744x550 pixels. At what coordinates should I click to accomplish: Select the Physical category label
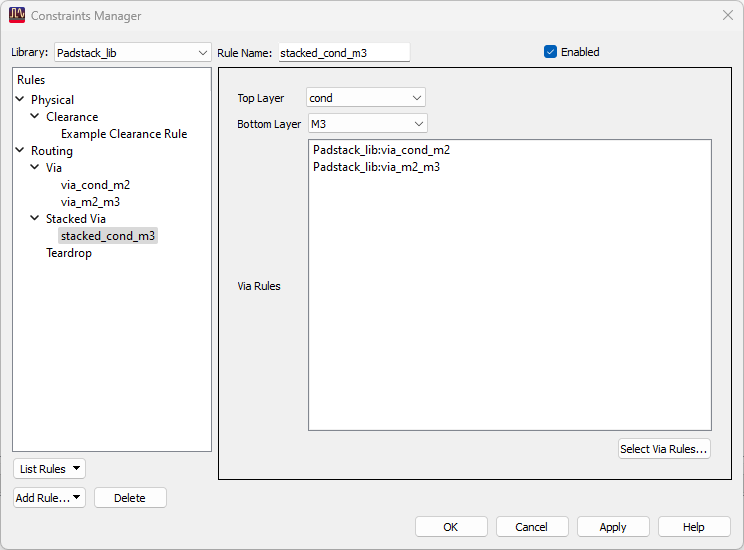tap(52, 100)
